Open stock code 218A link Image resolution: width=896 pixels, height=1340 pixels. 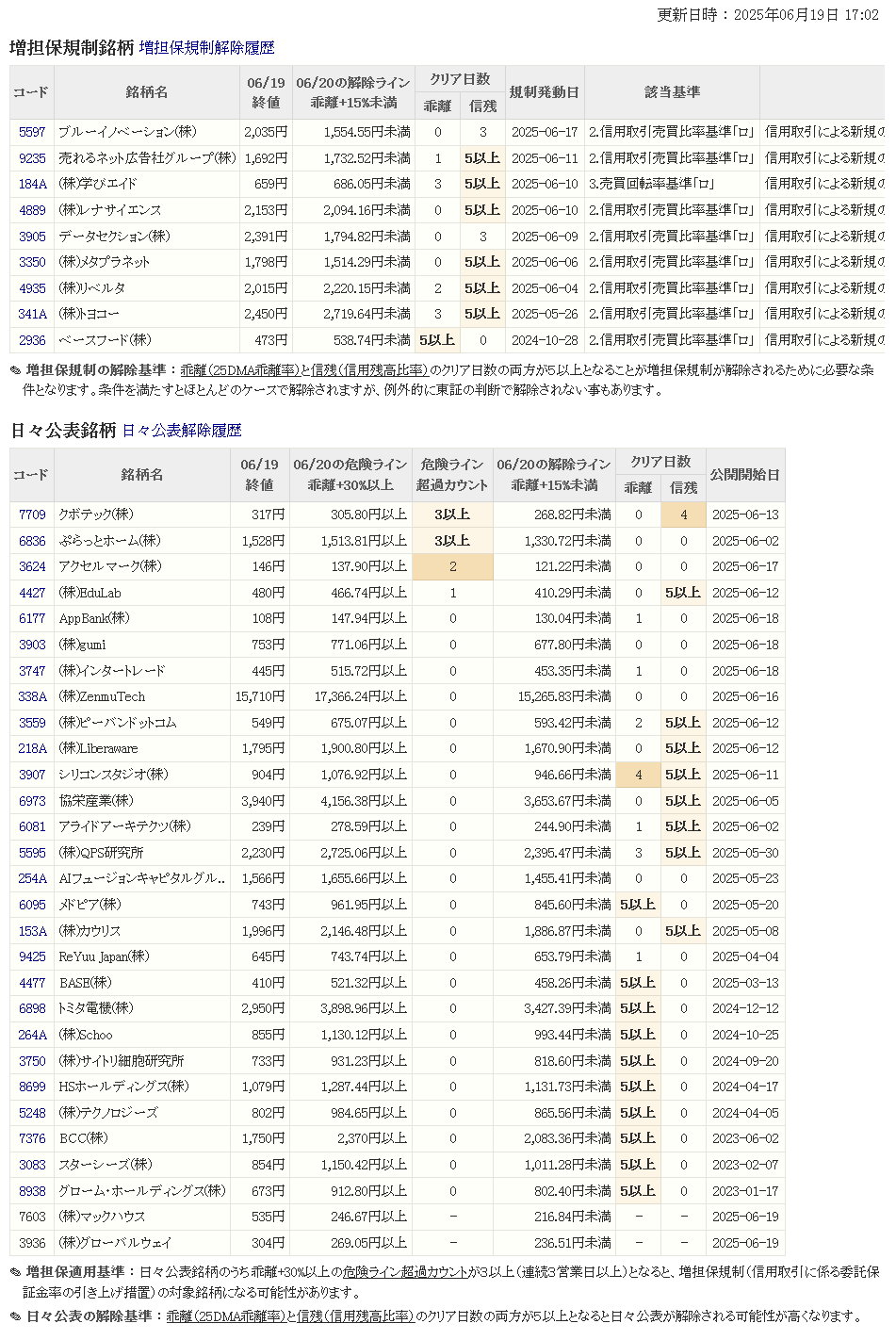point(32,748)
